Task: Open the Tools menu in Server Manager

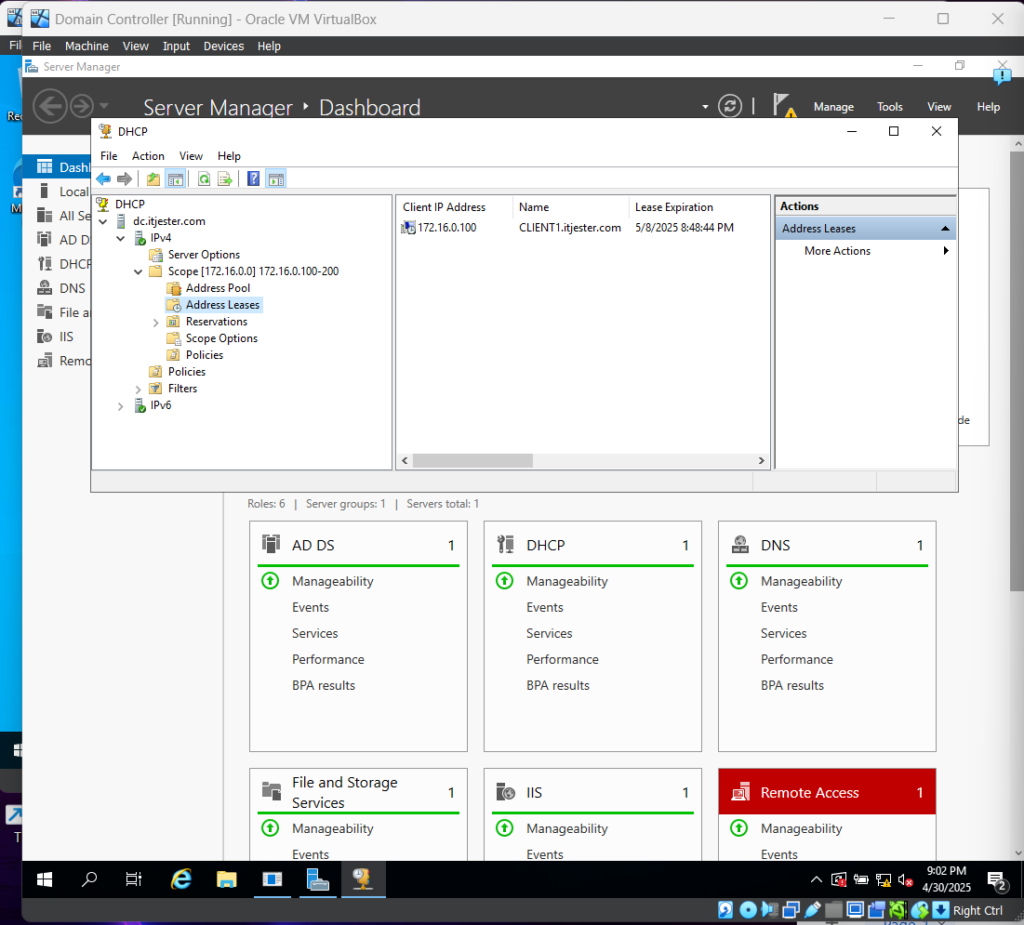Action: point(889,107)
